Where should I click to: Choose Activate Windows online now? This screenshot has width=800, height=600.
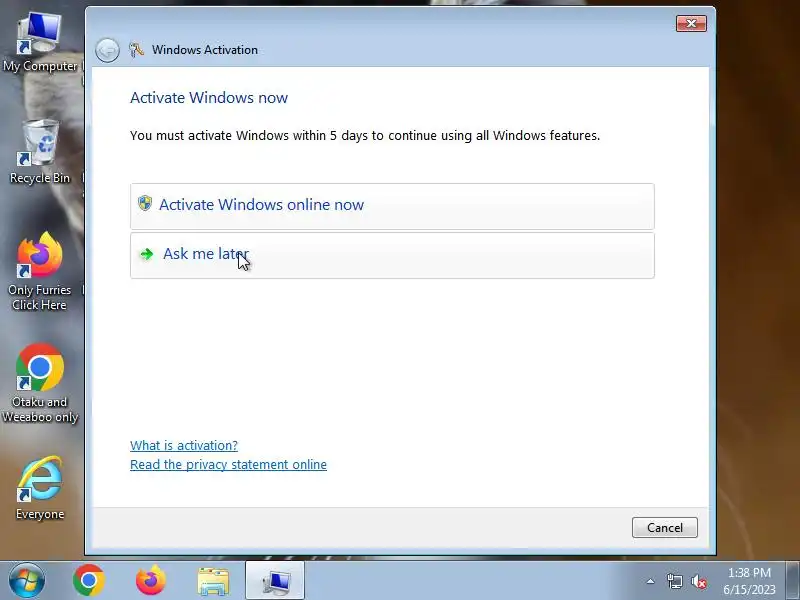392,206
